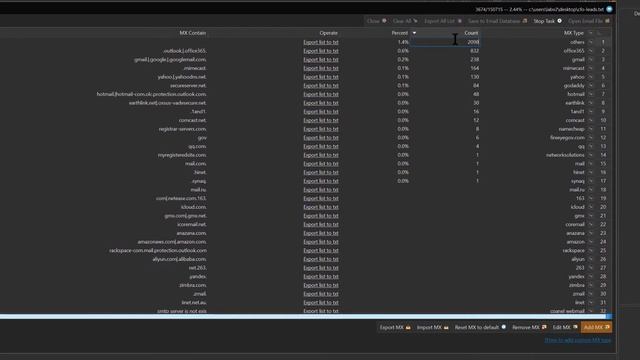This screenshot has width=640, height=360.
Task: Click the small icon beside hotmail type
Action: coord(590,94)
